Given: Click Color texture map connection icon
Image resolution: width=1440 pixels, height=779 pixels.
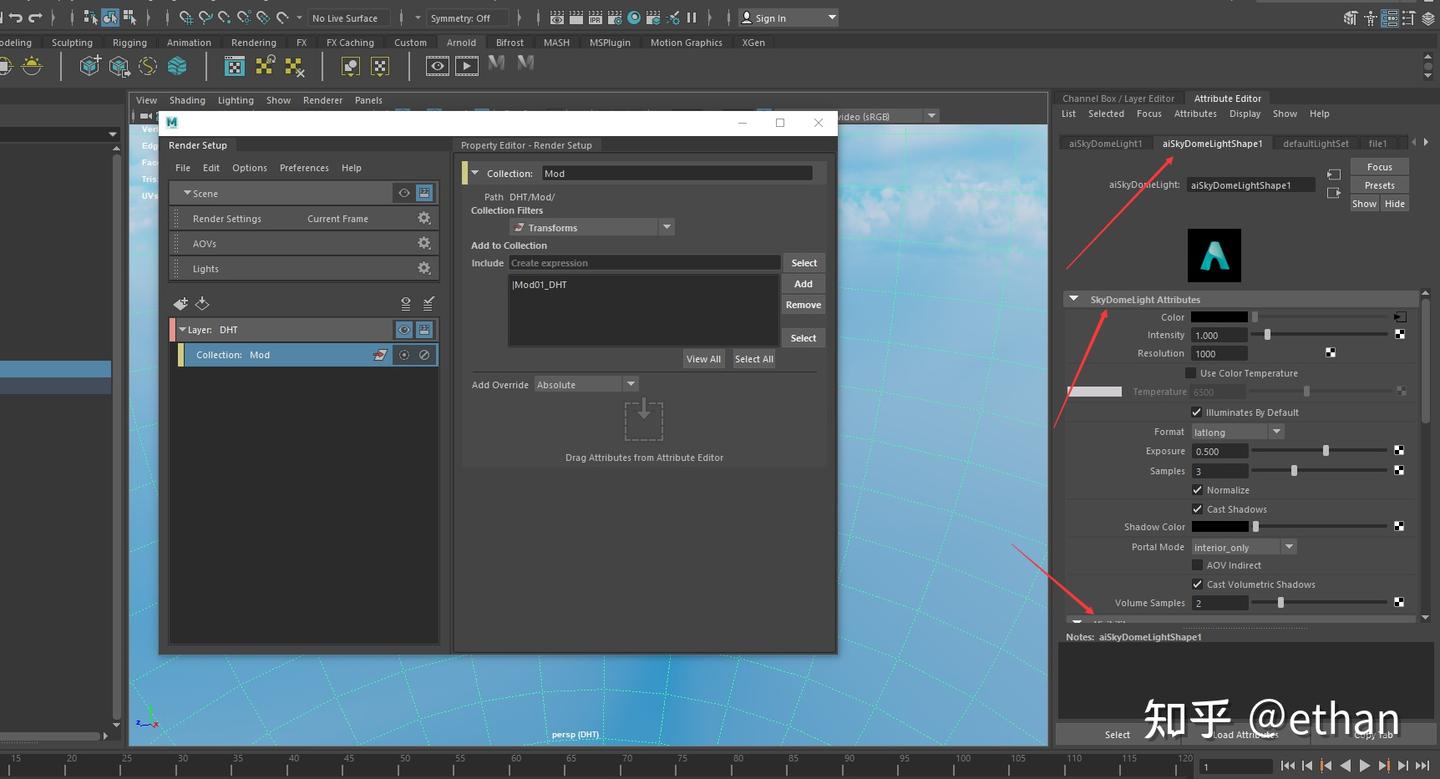Looking at the screenshot, I should [x=1399, y=317].
